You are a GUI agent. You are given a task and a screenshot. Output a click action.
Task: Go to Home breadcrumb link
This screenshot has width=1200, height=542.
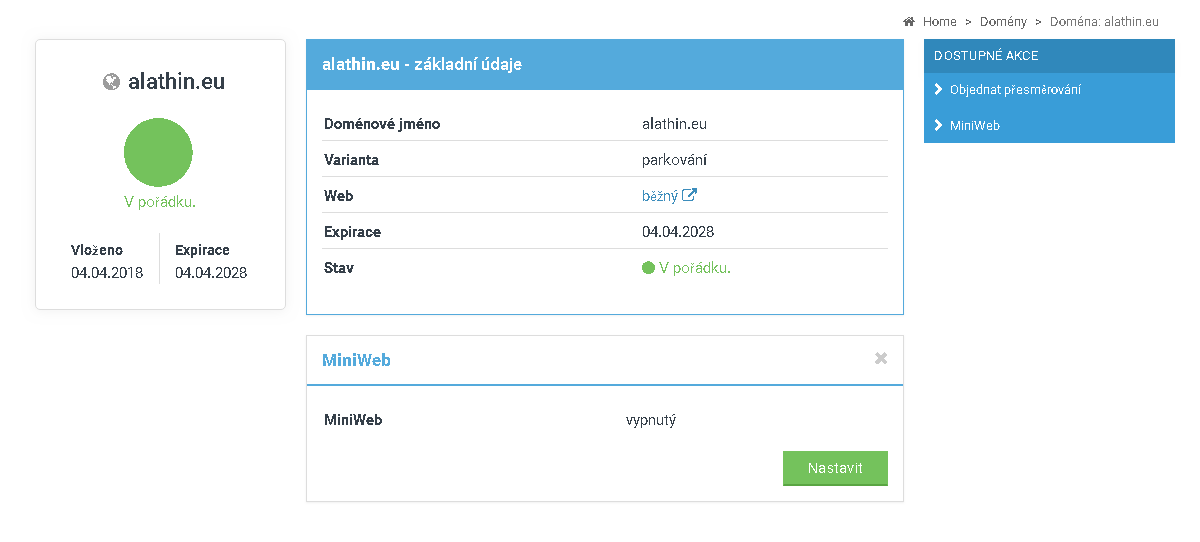940,22
